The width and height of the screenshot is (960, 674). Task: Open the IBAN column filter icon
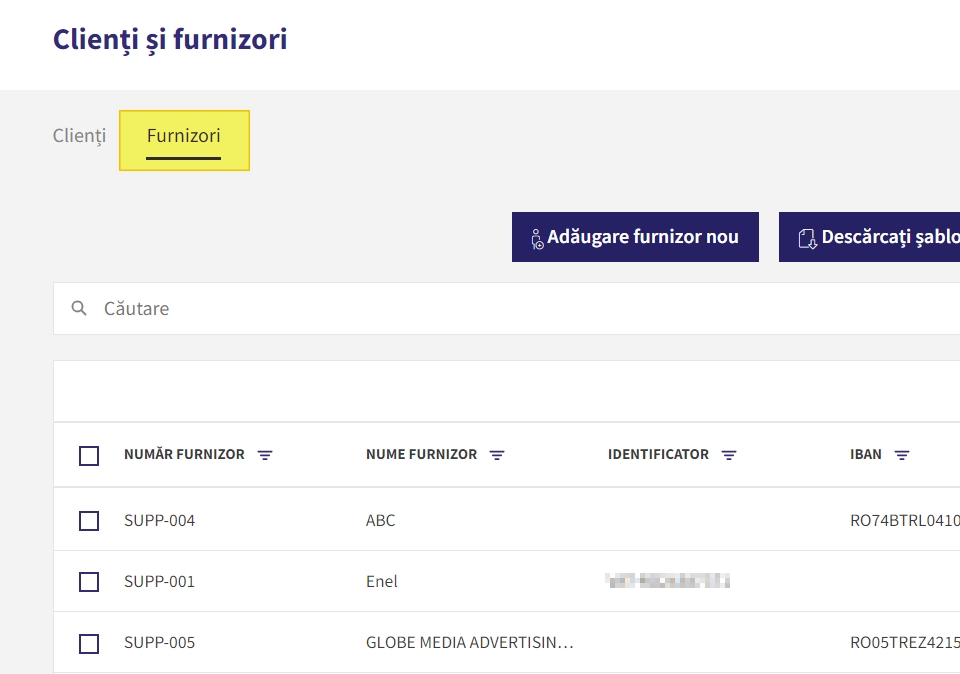pos(902,455)
